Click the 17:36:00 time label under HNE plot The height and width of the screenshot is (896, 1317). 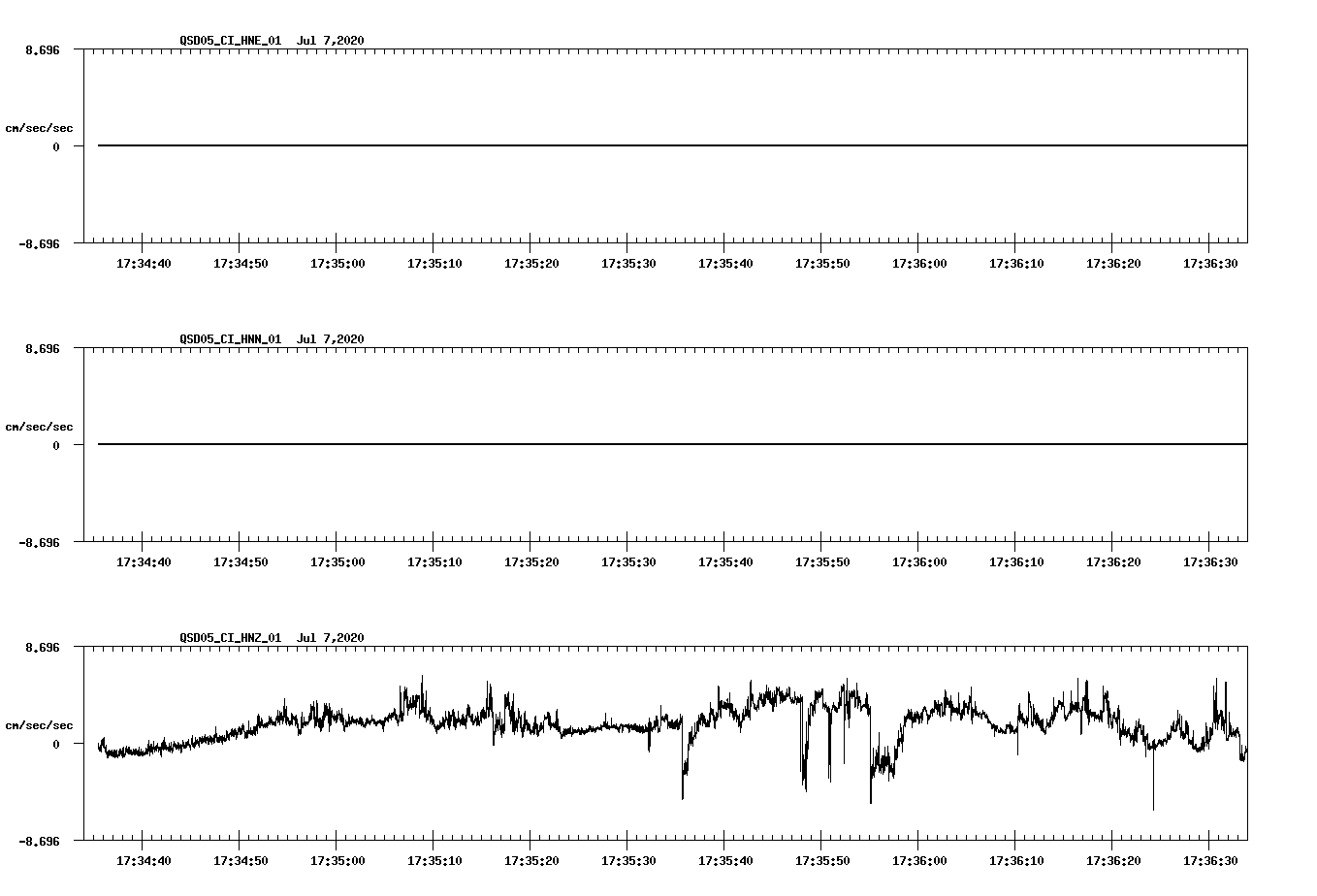click(x=919, y=263)
